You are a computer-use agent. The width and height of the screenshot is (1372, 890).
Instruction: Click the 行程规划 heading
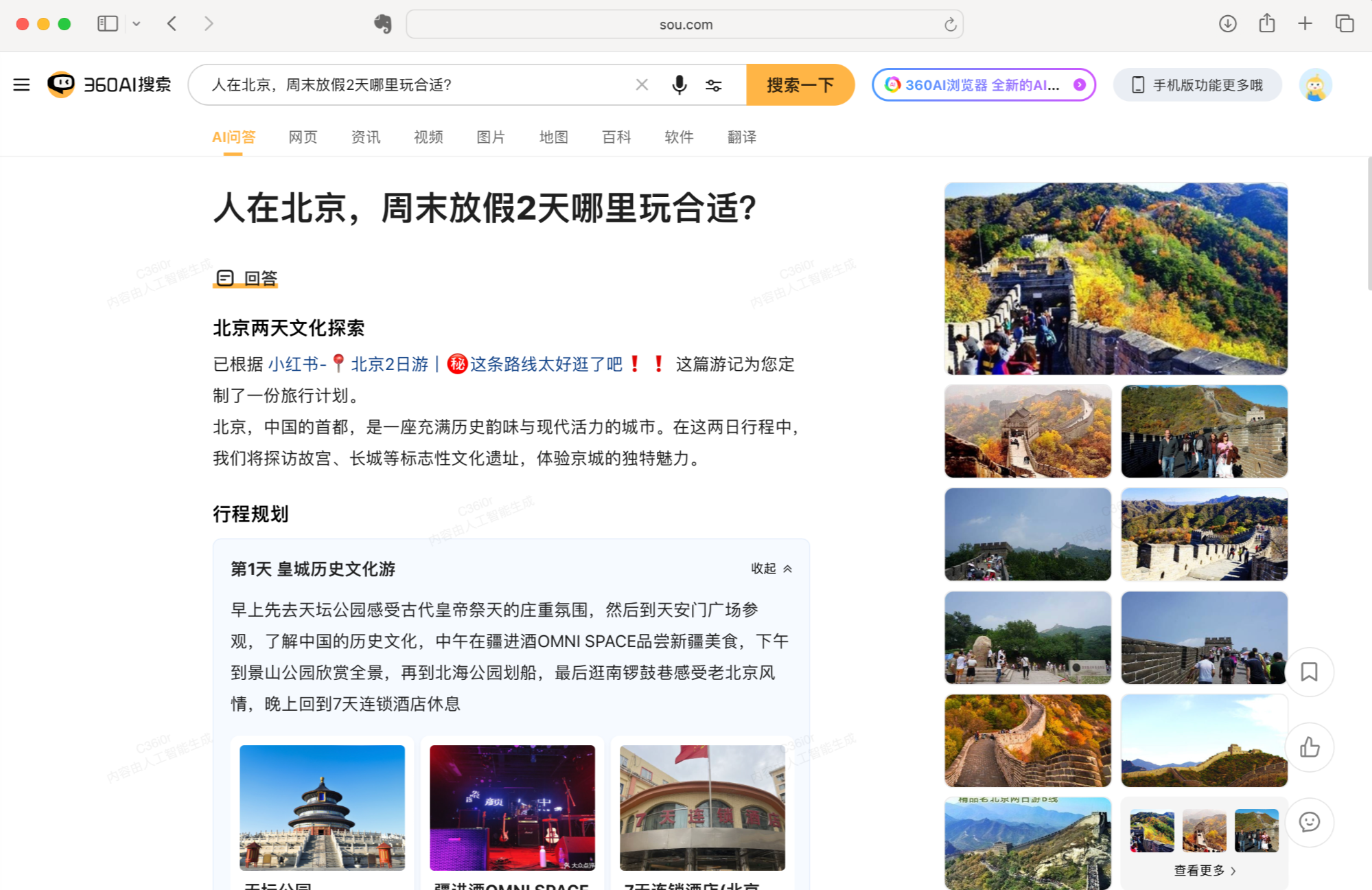pyautogui.click(x=251, y=514)
